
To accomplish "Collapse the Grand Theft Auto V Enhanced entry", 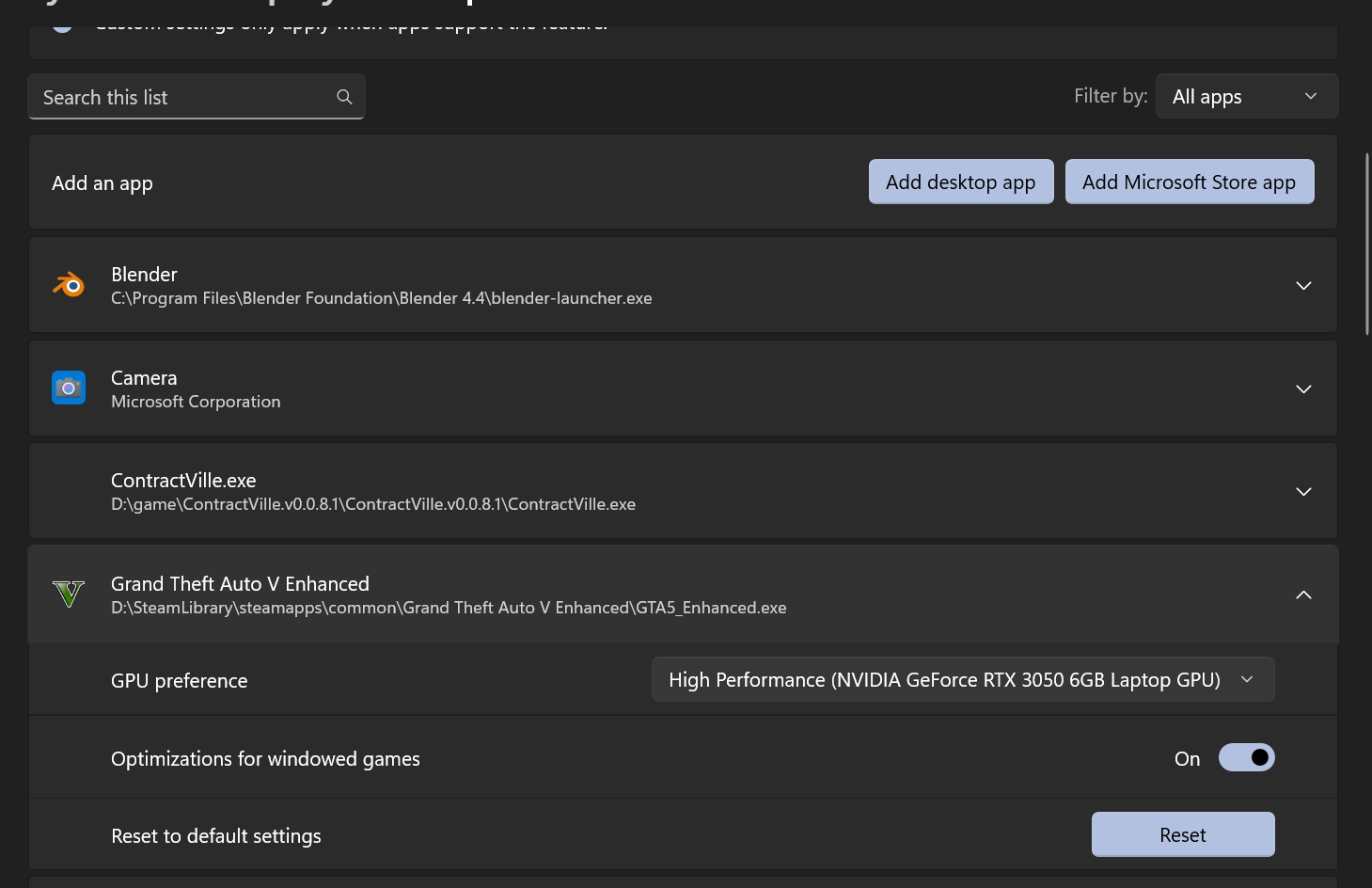I will tap(1303, 595).
